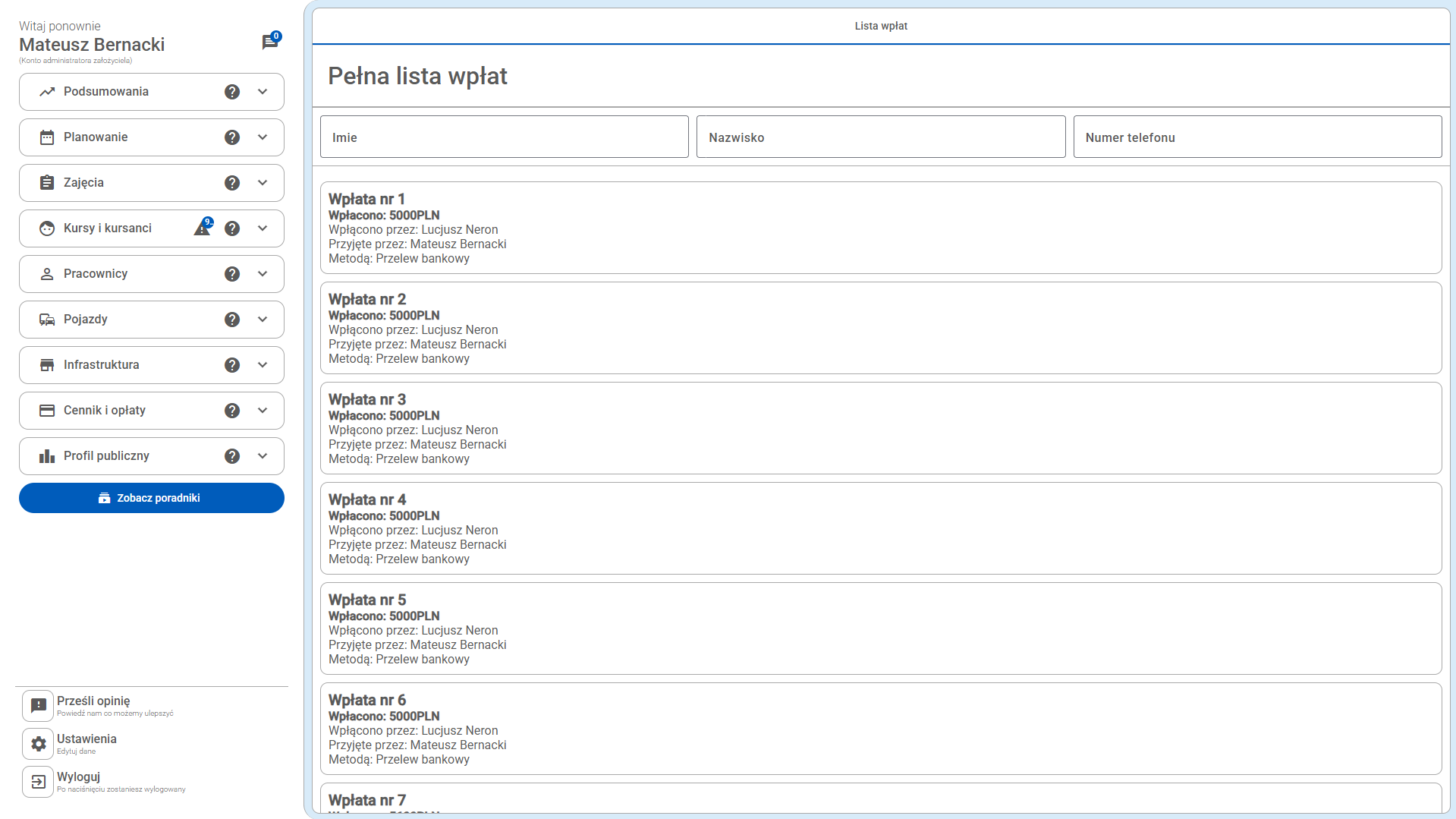Open the Wpłata nr 3 payment card
The width and height of the screenshot is (1456, 819).
coord(880,428)
